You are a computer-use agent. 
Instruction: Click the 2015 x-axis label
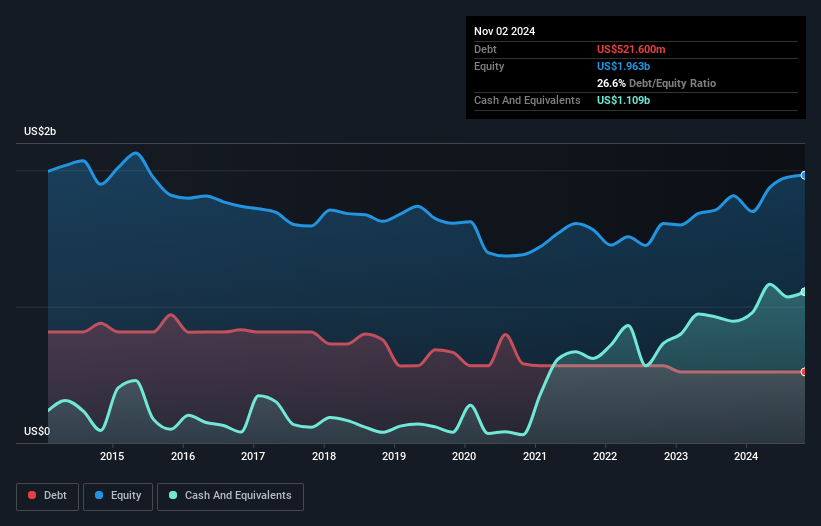pyautogui.click(x=112, y=456)
